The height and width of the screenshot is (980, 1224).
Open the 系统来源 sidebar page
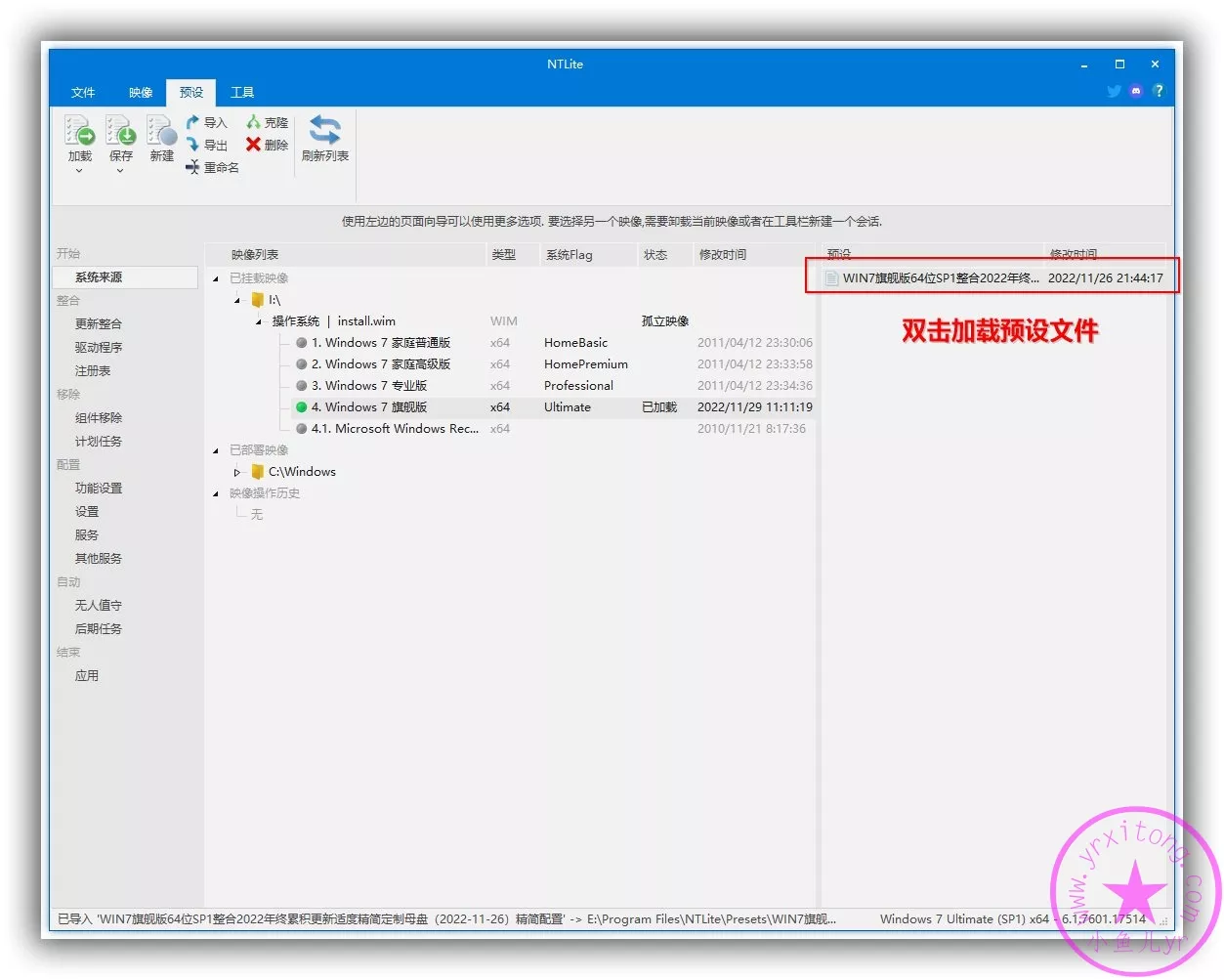click(124, 277)
